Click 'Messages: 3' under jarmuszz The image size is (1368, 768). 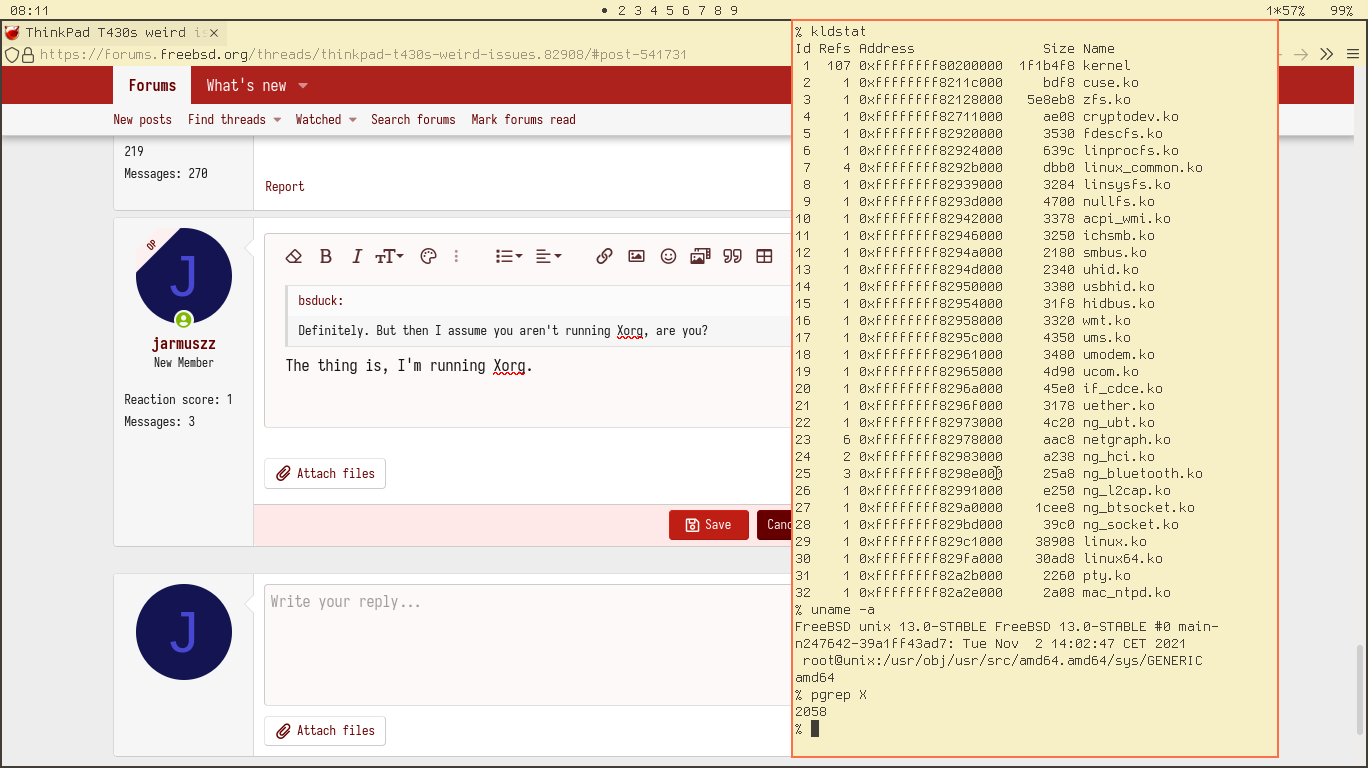(160, 422)
